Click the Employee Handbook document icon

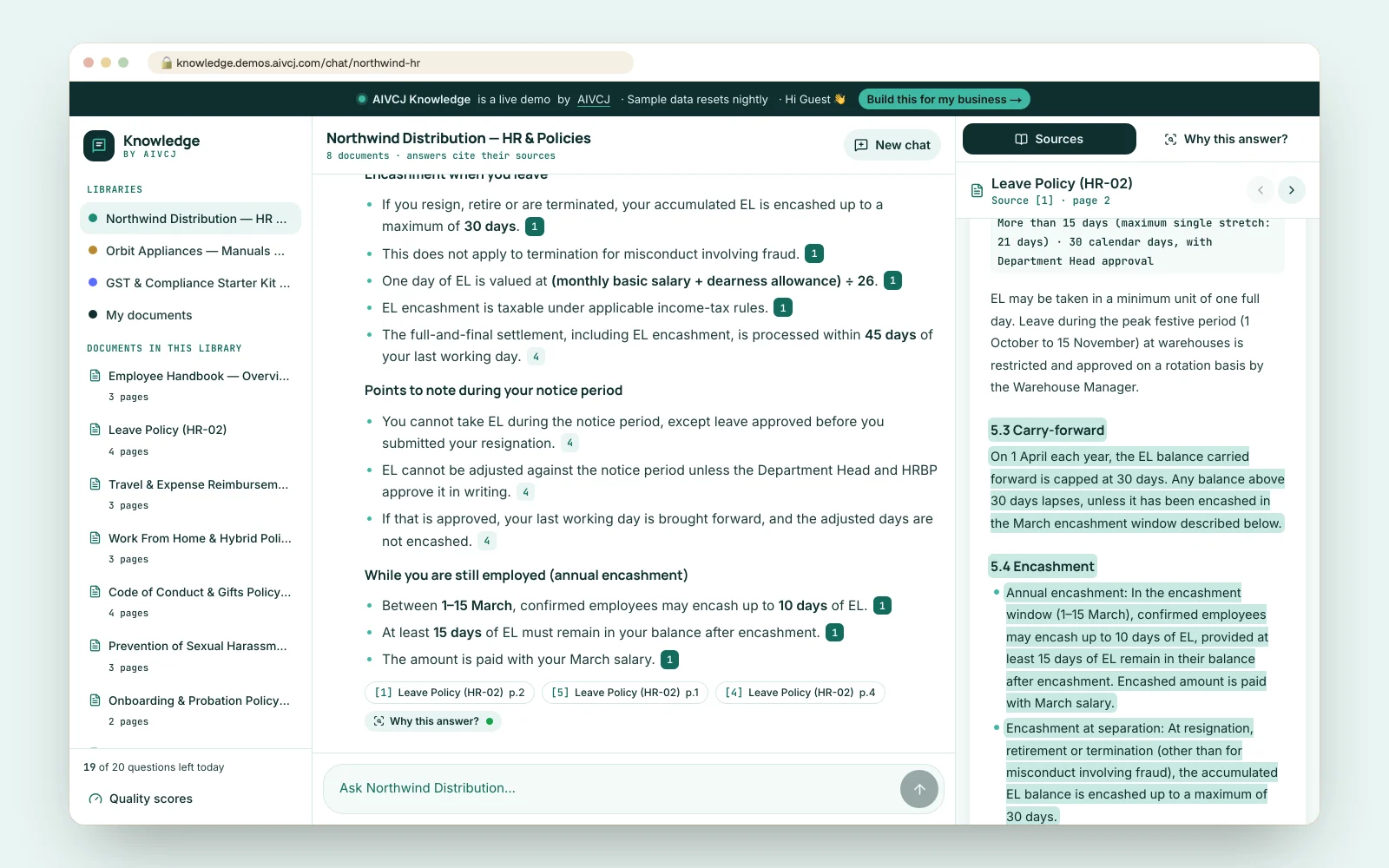(x=95, y=376)
